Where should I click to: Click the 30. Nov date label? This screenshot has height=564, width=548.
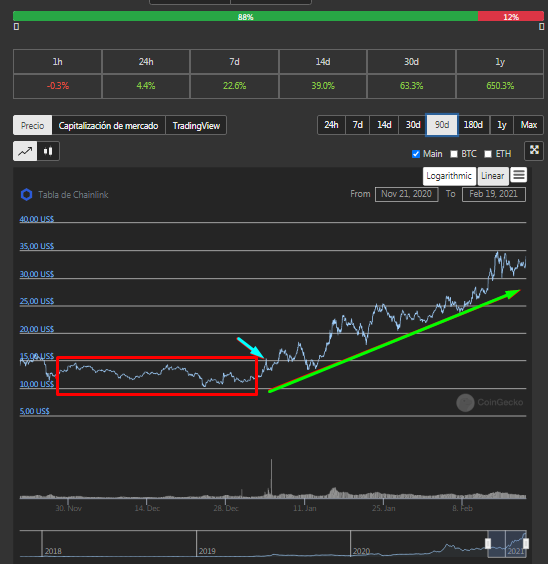(x=68, y=508)
